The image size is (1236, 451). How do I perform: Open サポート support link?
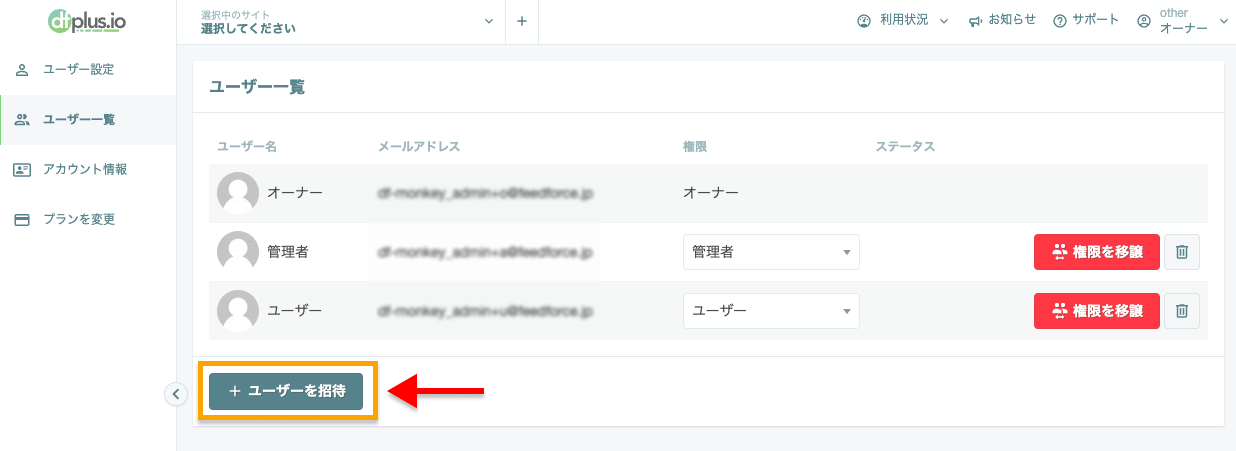click(1086, 21)
